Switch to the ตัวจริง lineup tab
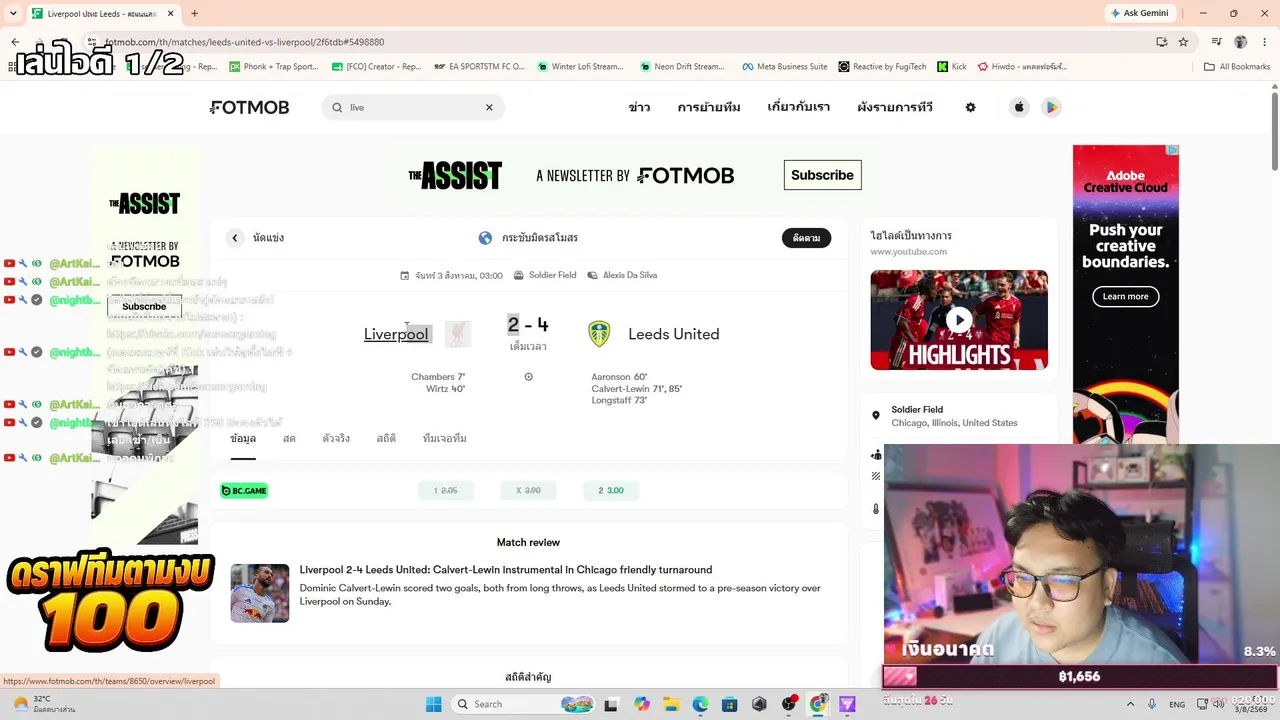 click(x=336, y=439)
